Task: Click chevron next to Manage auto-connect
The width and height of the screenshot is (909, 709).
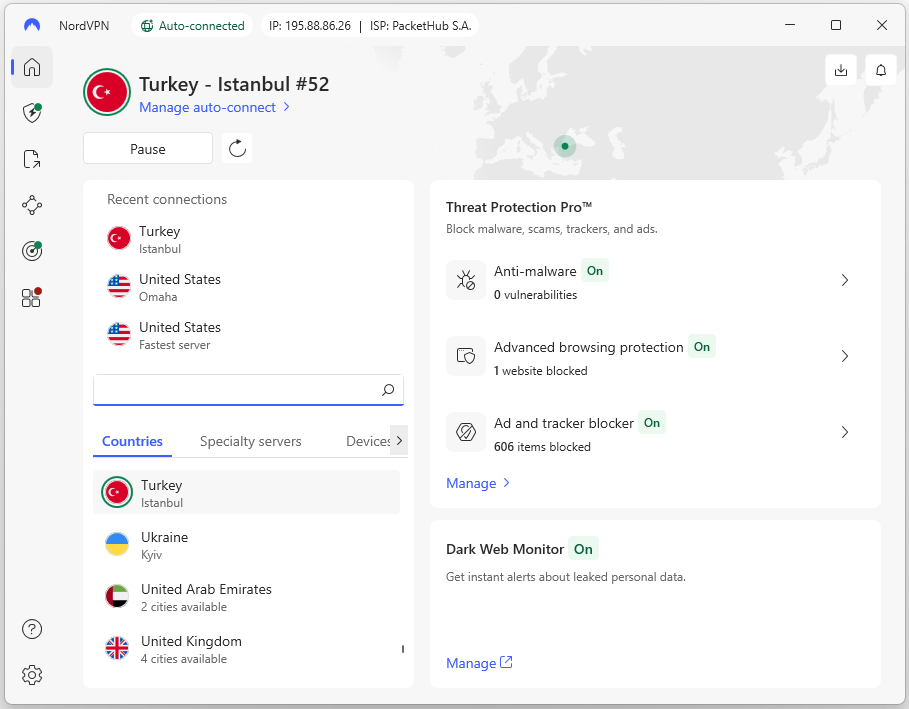Action: [x=286, y=107]
